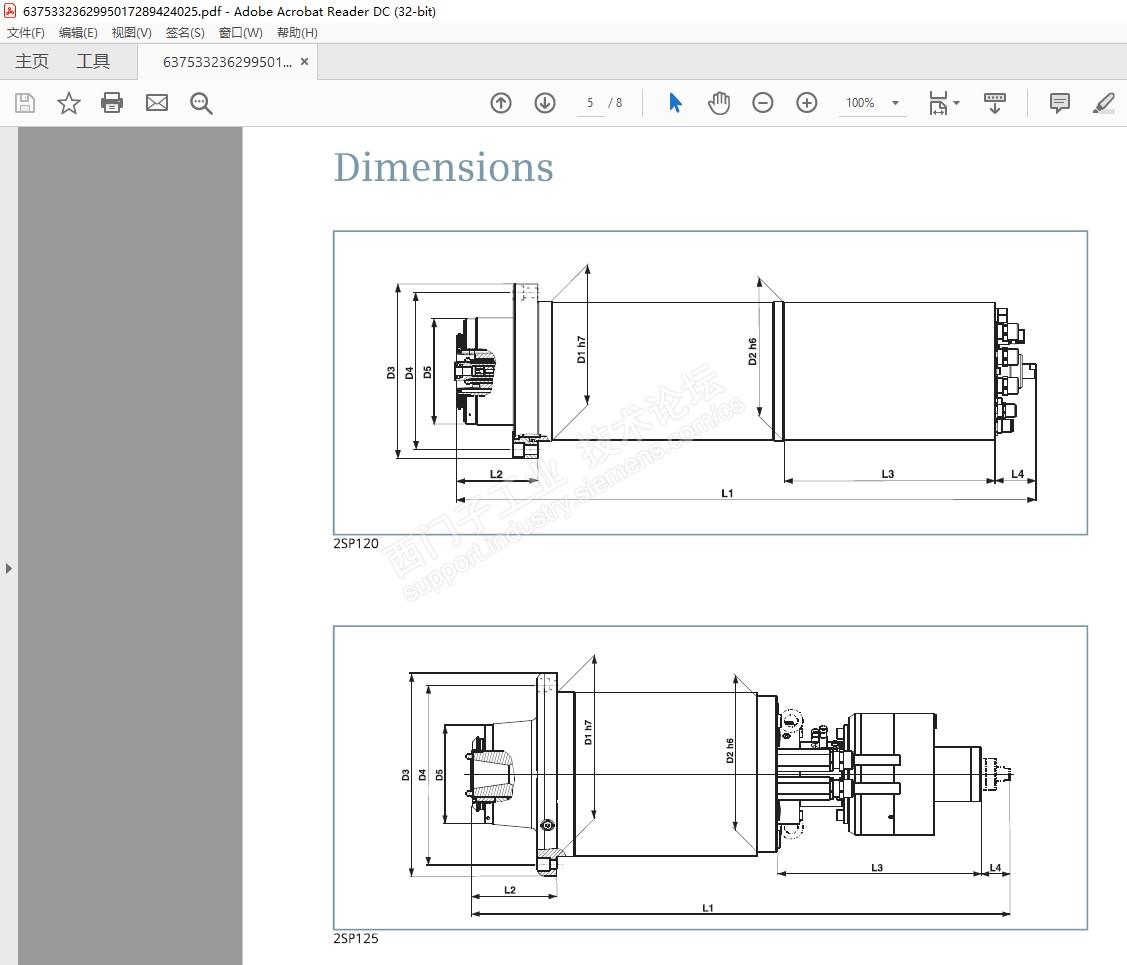Send file by email envelope icon

click(x=157, y=103)
